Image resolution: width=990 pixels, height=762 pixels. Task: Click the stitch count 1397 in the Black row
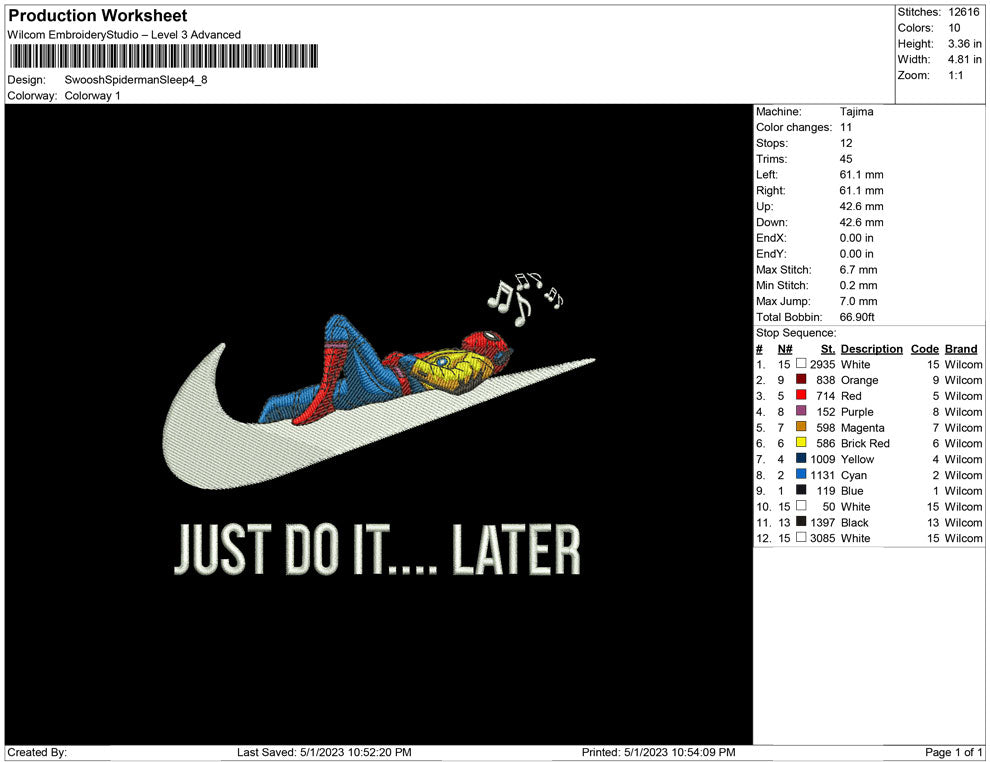823,521
